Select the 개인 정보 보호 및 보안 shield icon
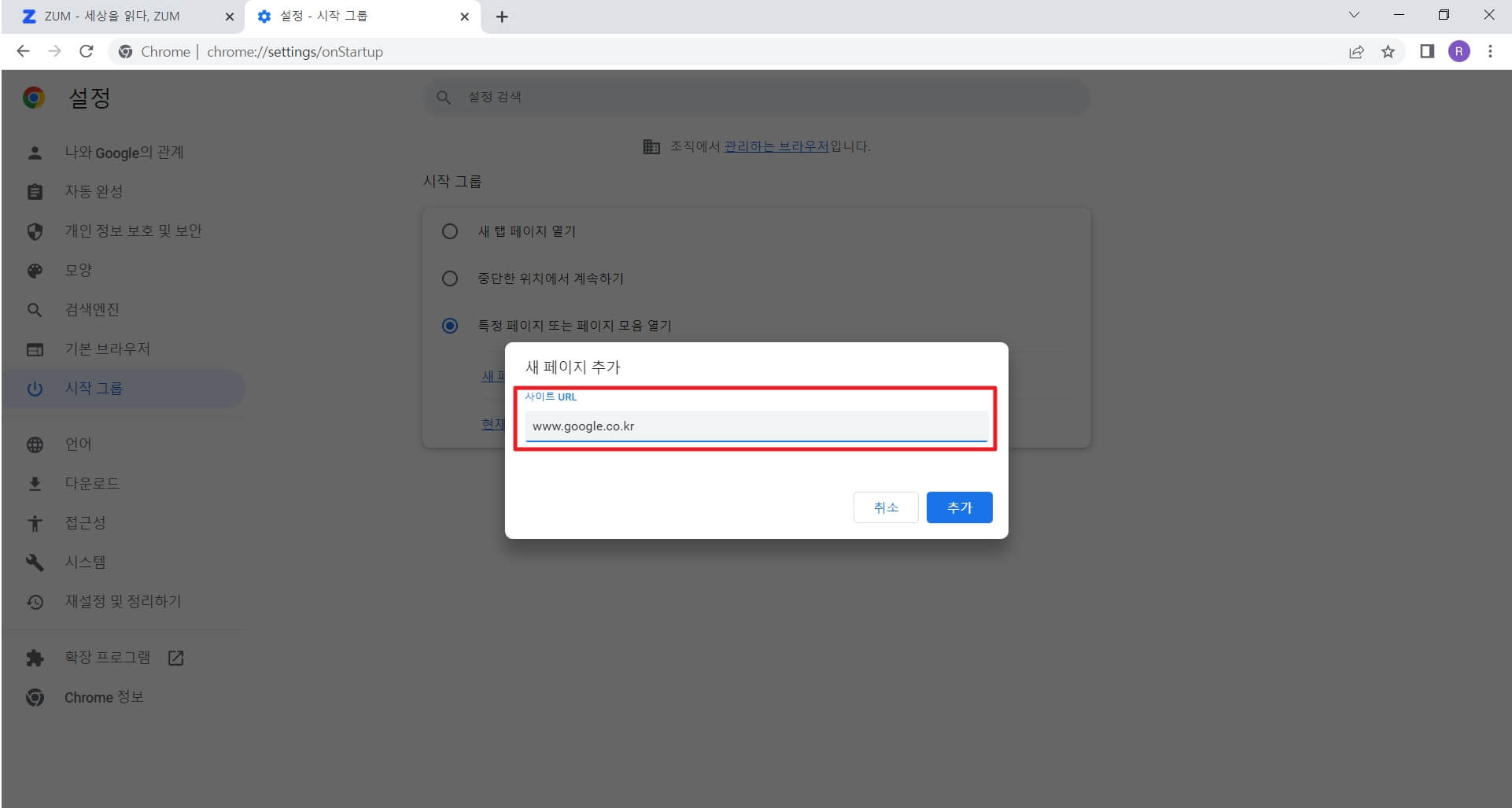 pos(35,231)
